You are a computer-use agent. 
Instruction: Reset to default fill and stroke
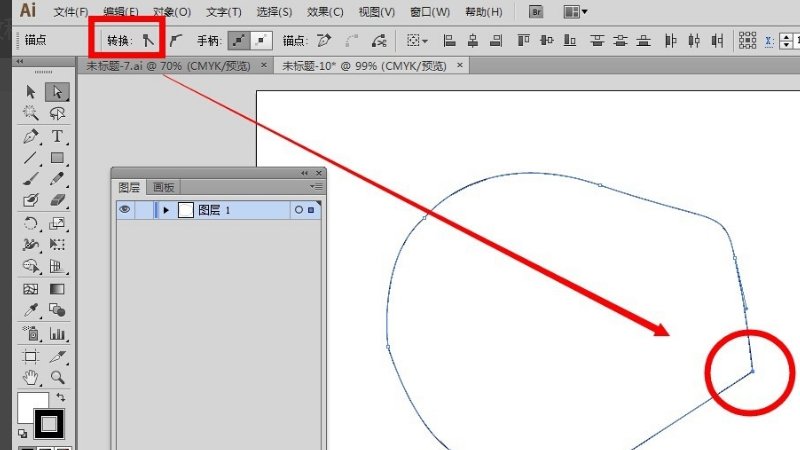22,434
